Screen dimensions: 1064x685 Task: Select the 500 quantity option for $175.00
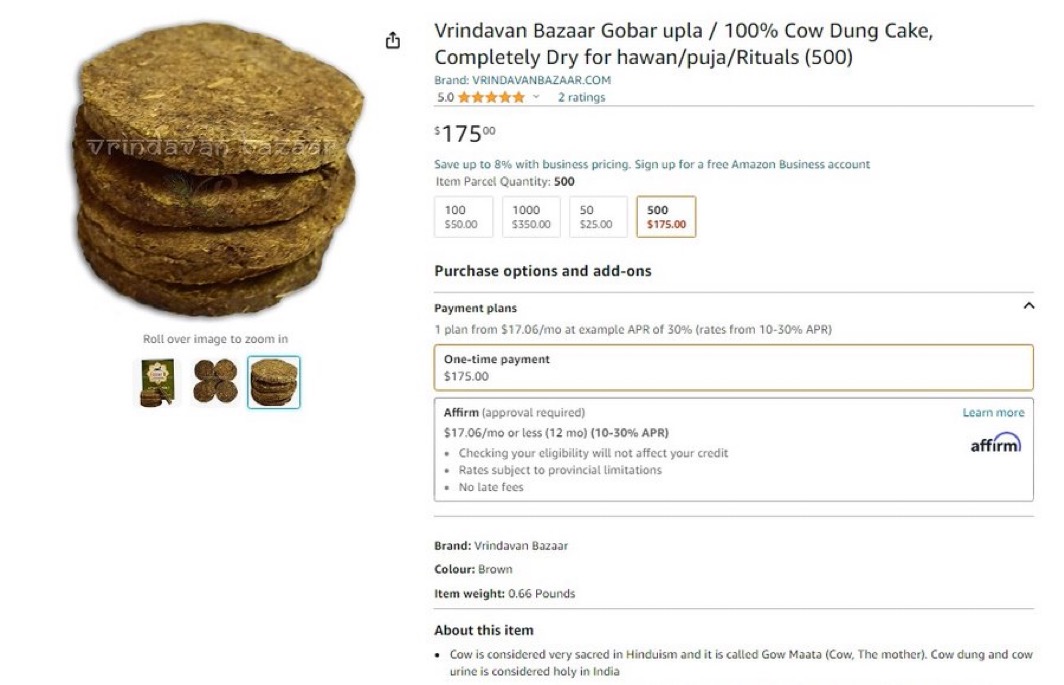click(666, 217)
